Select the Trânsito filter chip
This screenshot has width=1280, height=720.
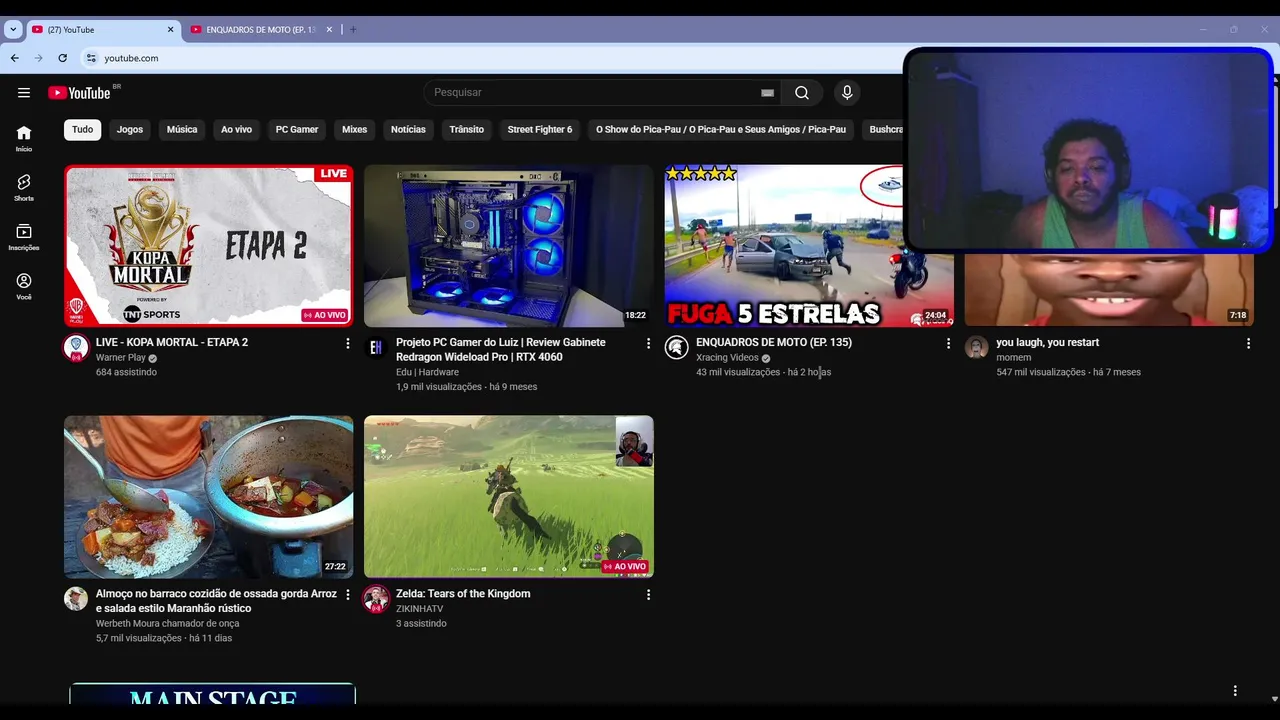(466, 129)
